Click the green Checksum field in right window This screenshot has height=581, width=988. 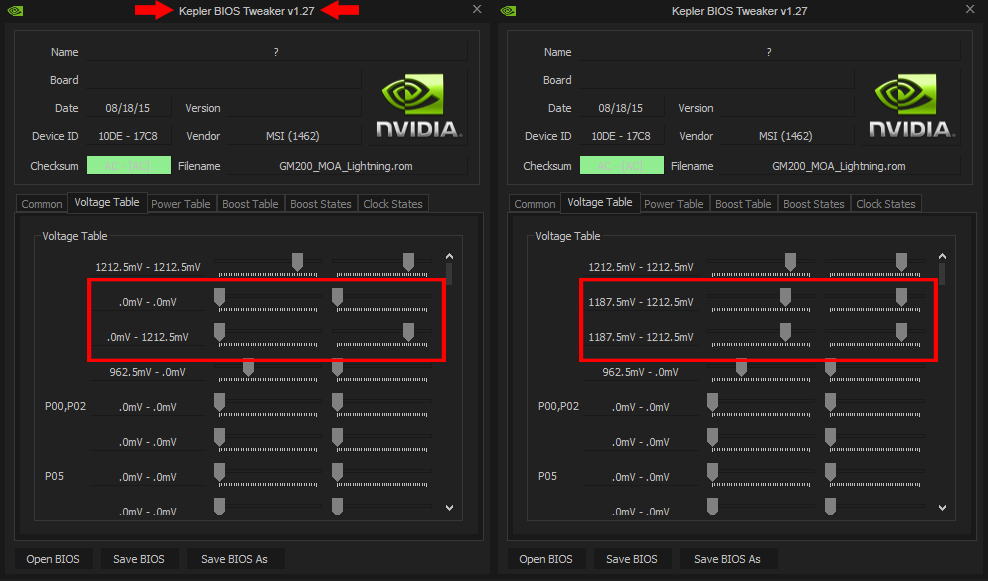click(621, 166)
